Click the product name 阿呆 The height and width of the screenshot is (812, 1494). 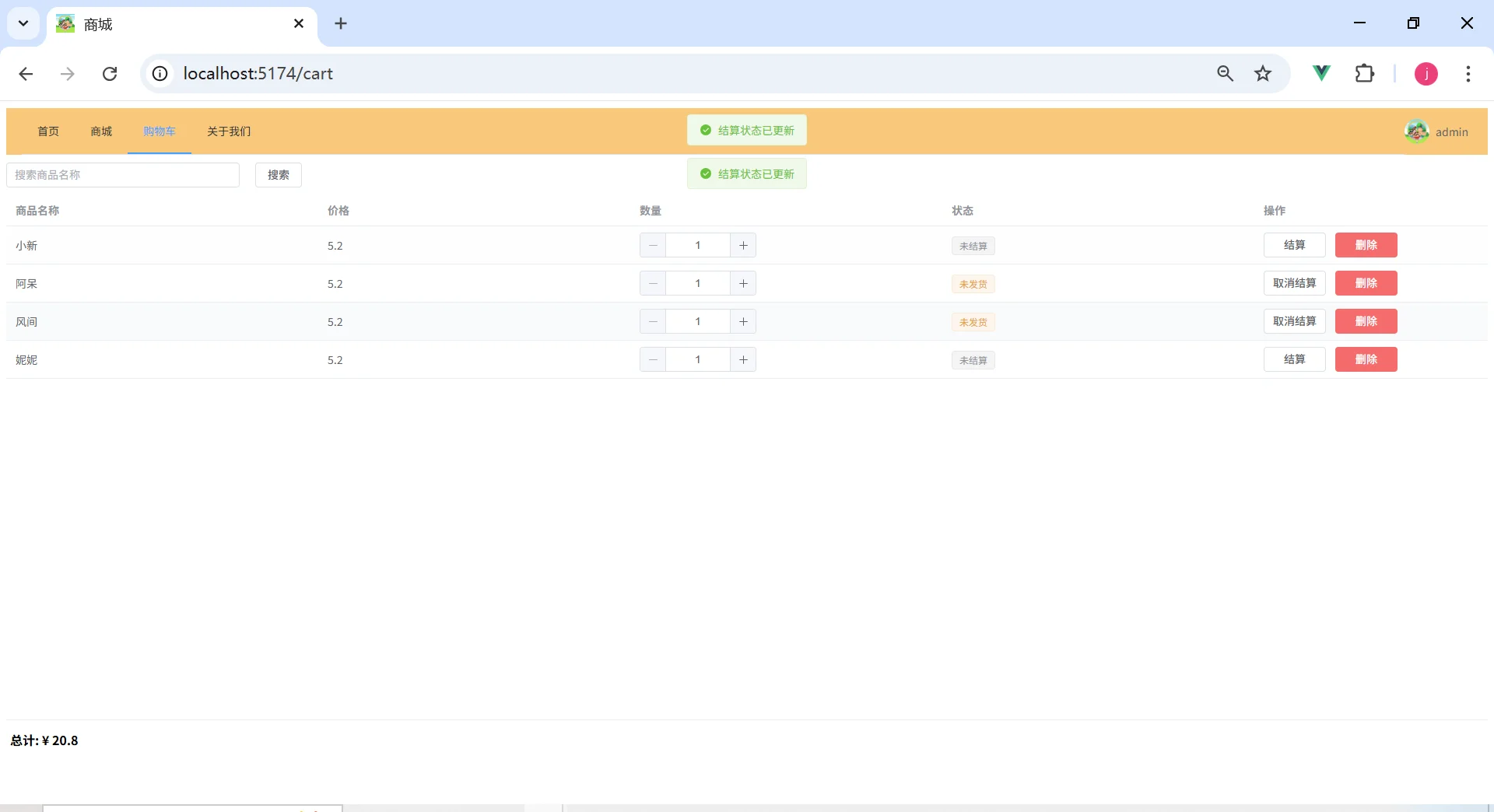26,284
